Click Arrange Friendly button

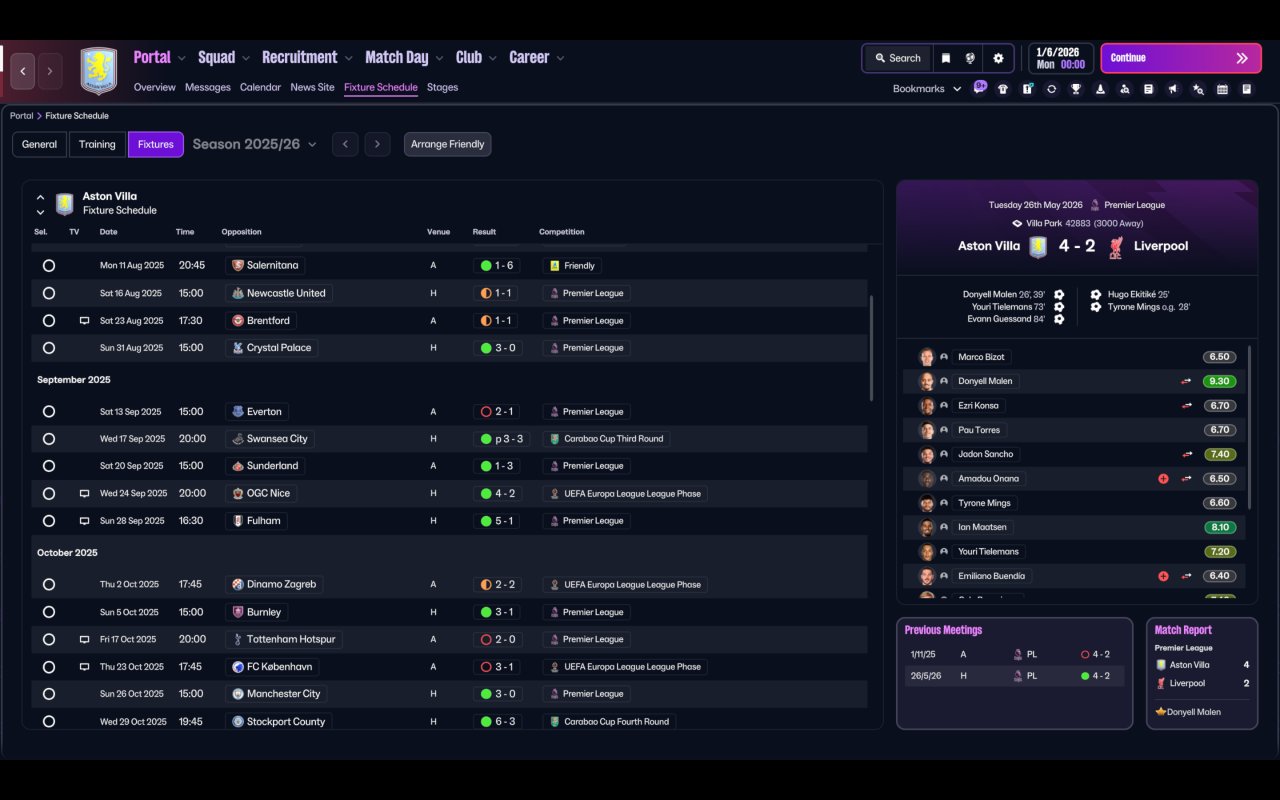pyautogui.click(x=447, y=144)
